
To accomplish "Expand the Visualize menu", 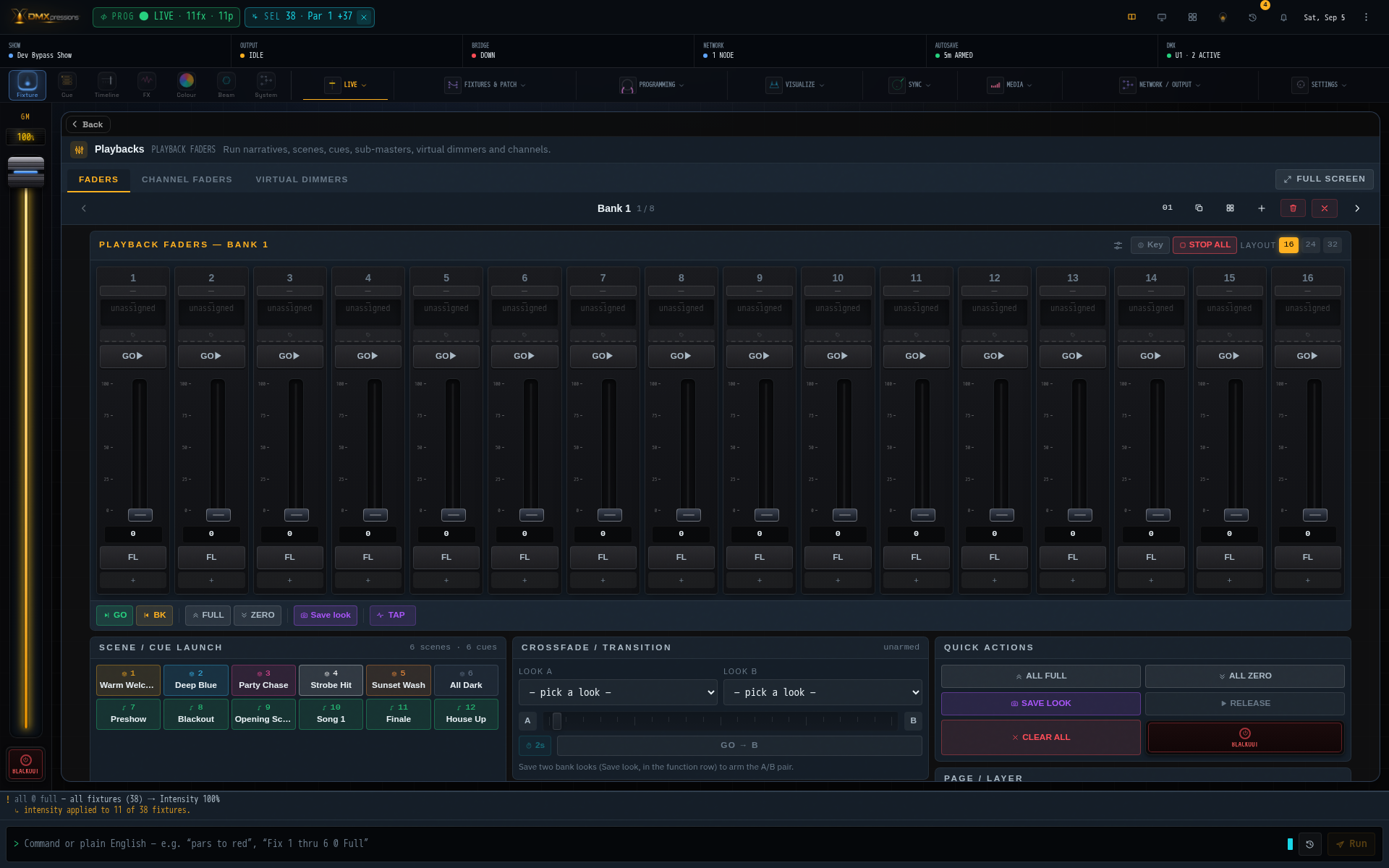I will pos(794,85).
